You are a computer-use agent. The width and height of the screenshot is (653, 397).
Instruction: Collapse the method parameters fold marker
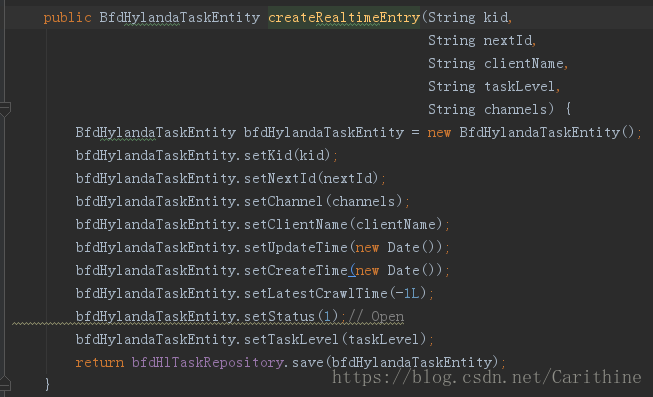5,109
